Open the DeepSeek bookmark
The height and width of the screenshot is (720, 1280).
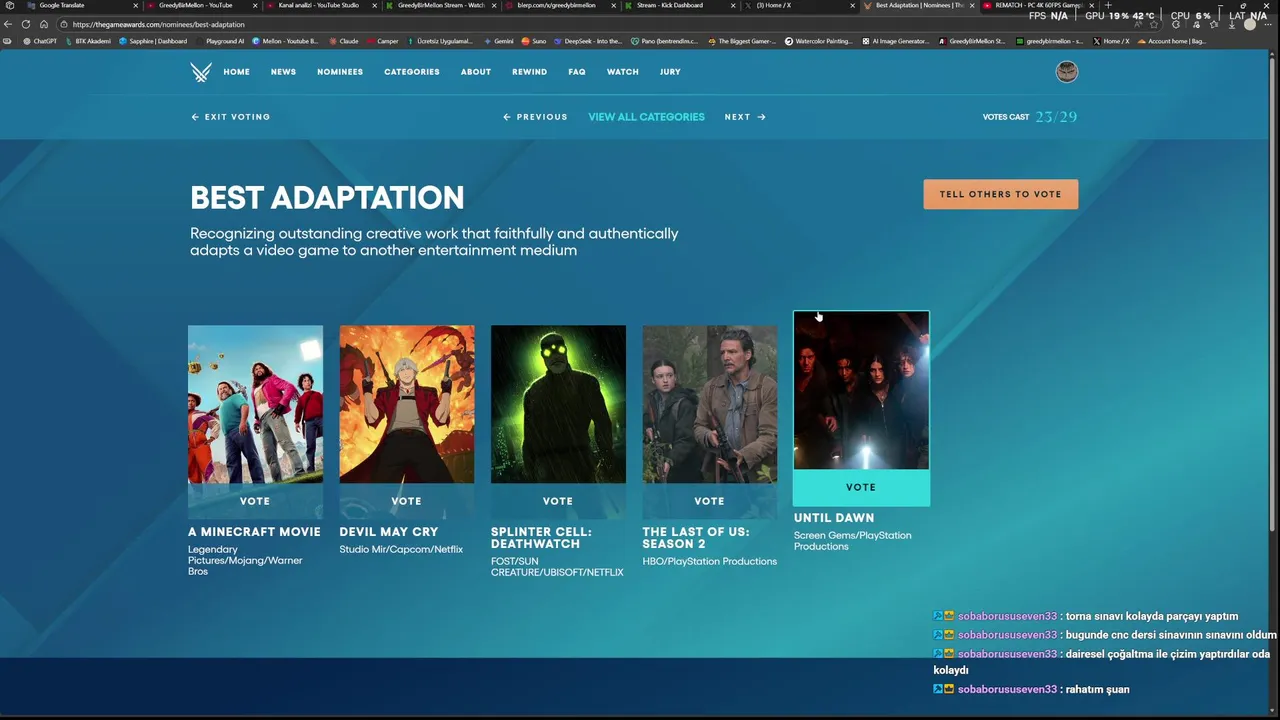coord(590,41)
